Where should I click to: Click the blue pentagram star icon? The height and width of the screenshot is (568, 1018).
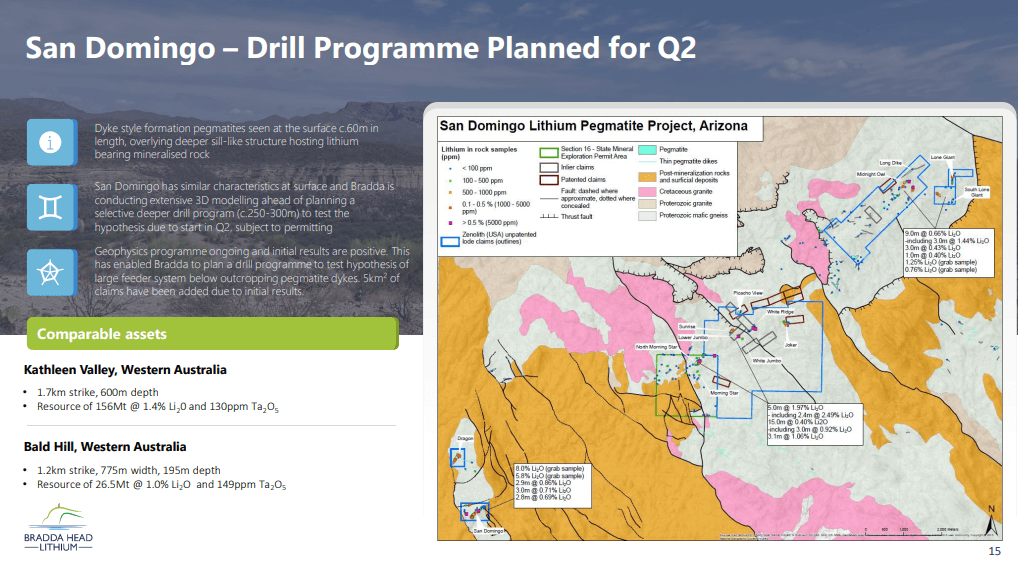click(x=51, y=273)
